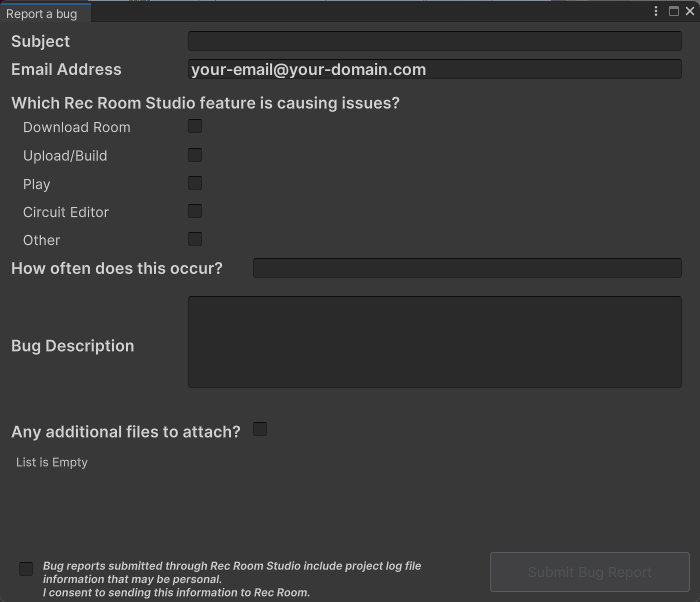Tick the Upload/Build feature checkbox
700x602 pixels.
195,155
